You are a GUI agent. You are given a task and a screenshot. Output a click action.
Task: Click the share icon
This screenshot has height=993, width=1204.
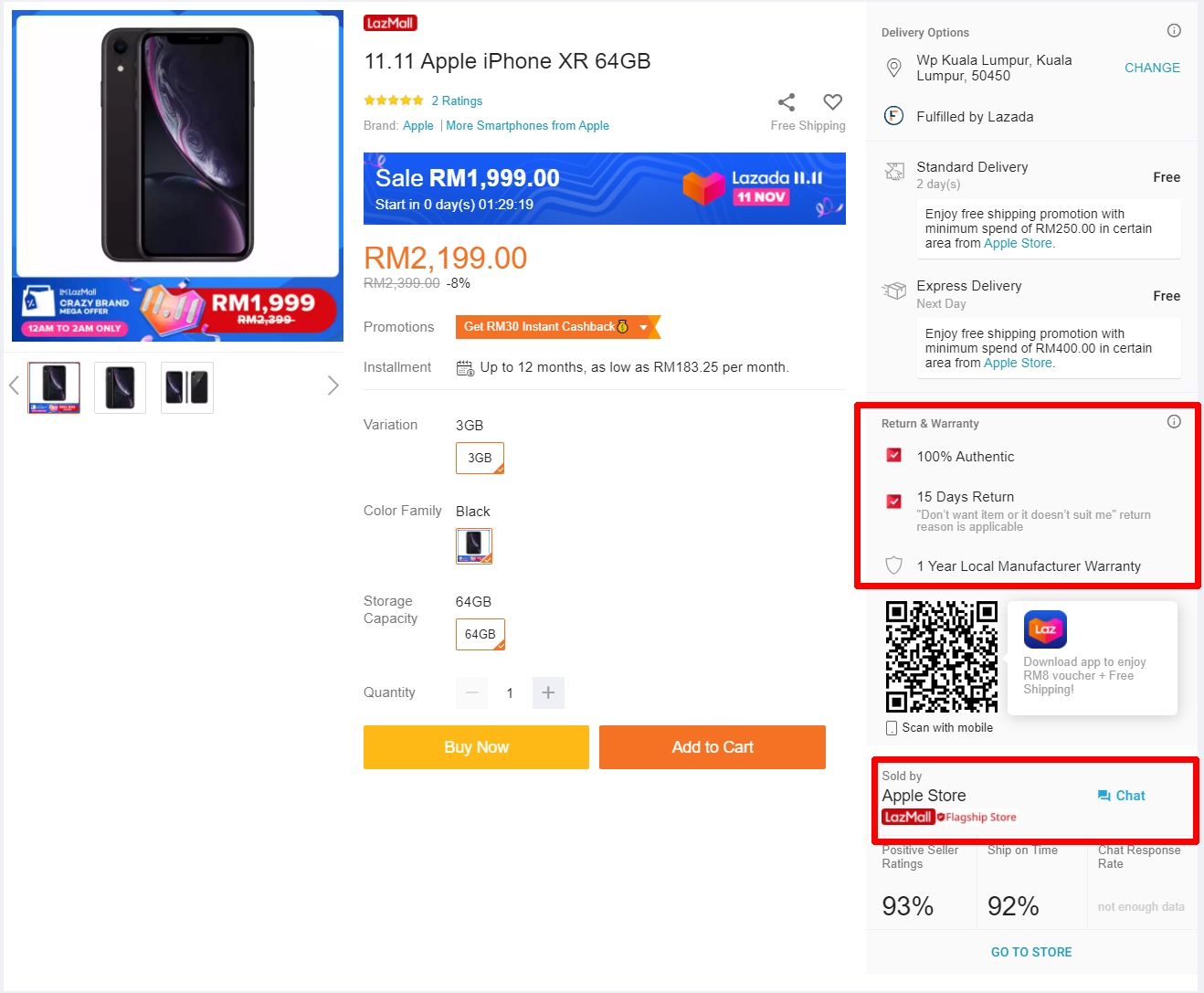pos(786,101)
